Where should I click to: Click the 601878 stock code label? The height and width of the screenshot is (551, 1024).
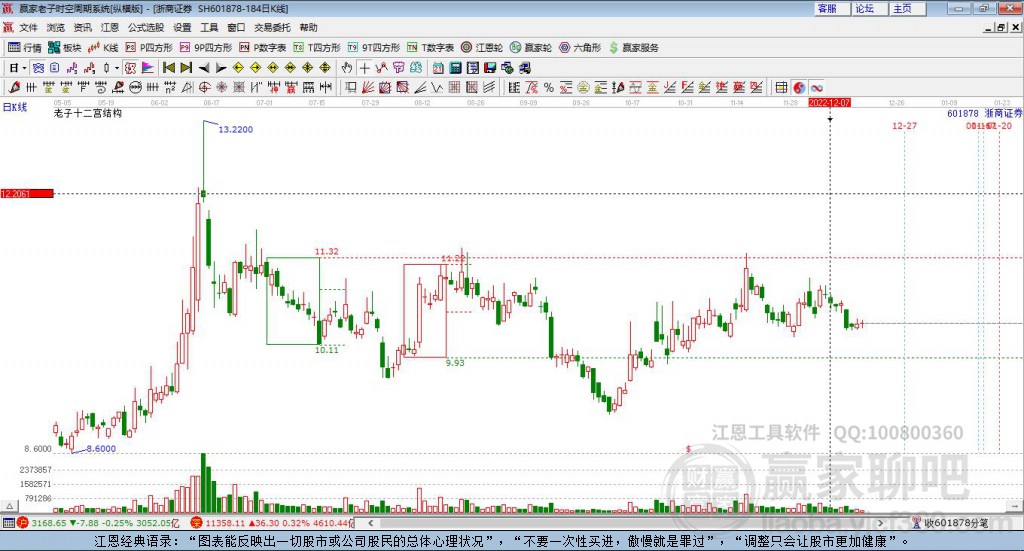click(x=963, y=114)
